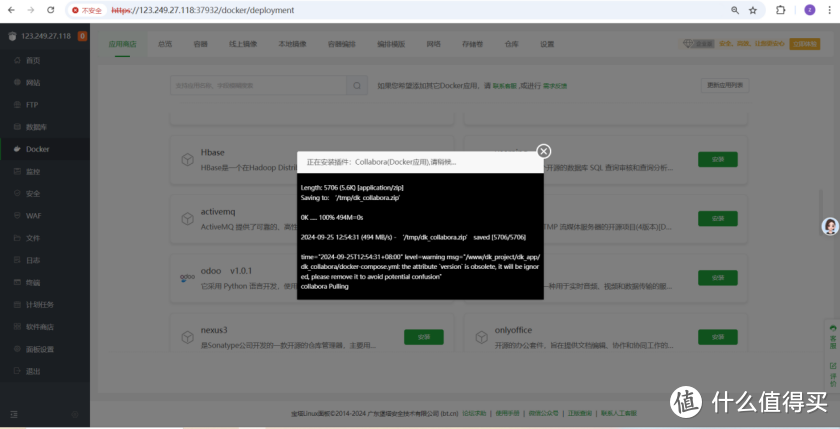Open the 日志 logs sidebar icon
840x429 pixels.
pos(17,260)
